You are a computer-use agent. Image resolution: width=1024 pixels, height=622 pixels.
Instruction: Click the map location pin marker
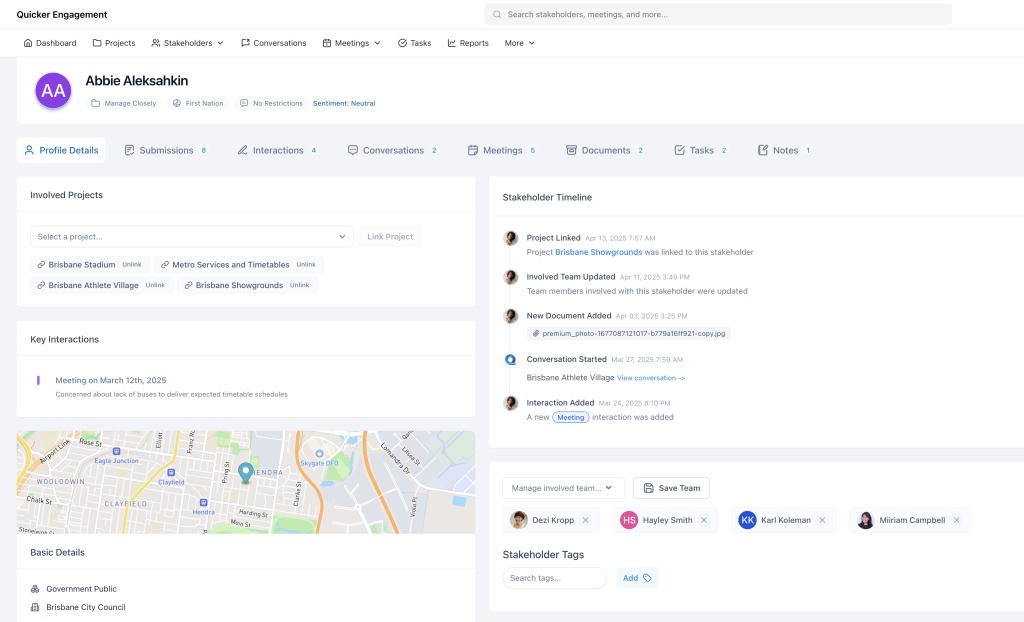pos(245,472)
